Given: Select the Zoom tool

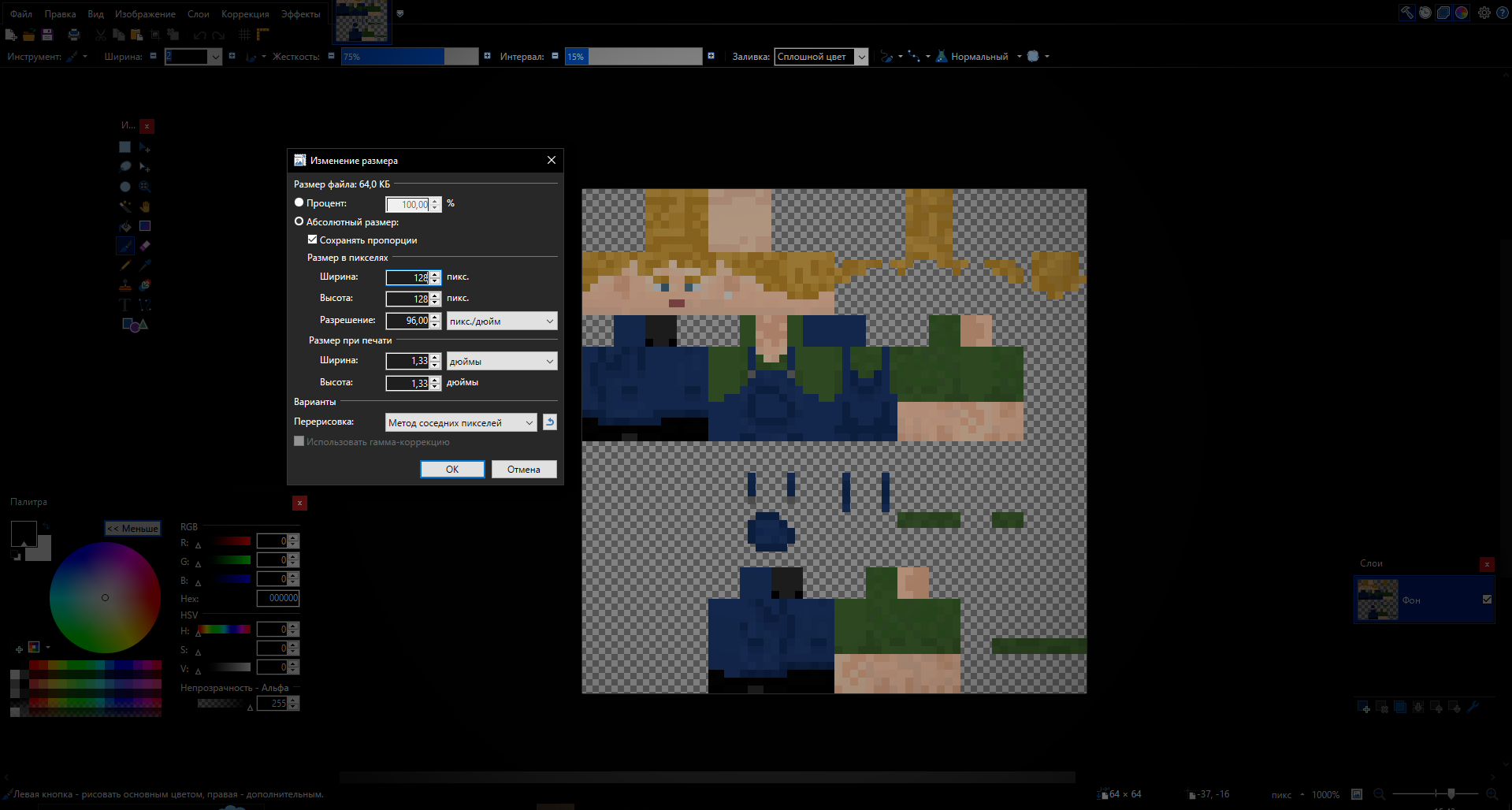Looking at the screenshot, I should coord(145,187).
